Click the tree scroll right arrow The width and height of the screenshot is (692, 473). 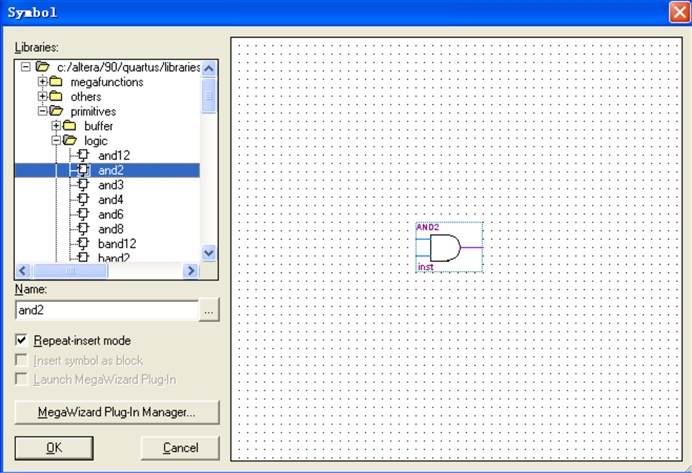(191, 270)
